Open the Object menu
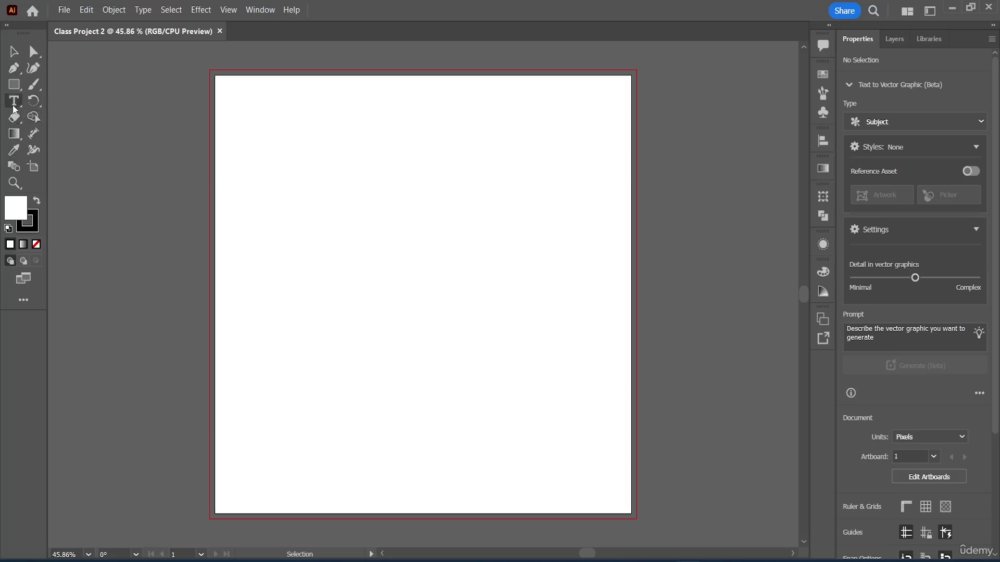Screen dimensions: 1000x562 [114, 10]
